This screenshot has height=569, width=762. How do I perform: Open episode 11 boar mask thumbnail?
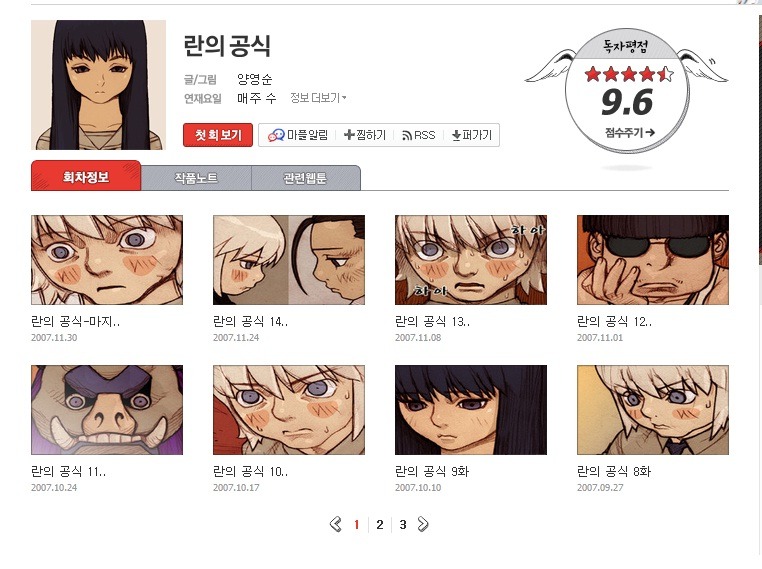click(x=107, y=410)
